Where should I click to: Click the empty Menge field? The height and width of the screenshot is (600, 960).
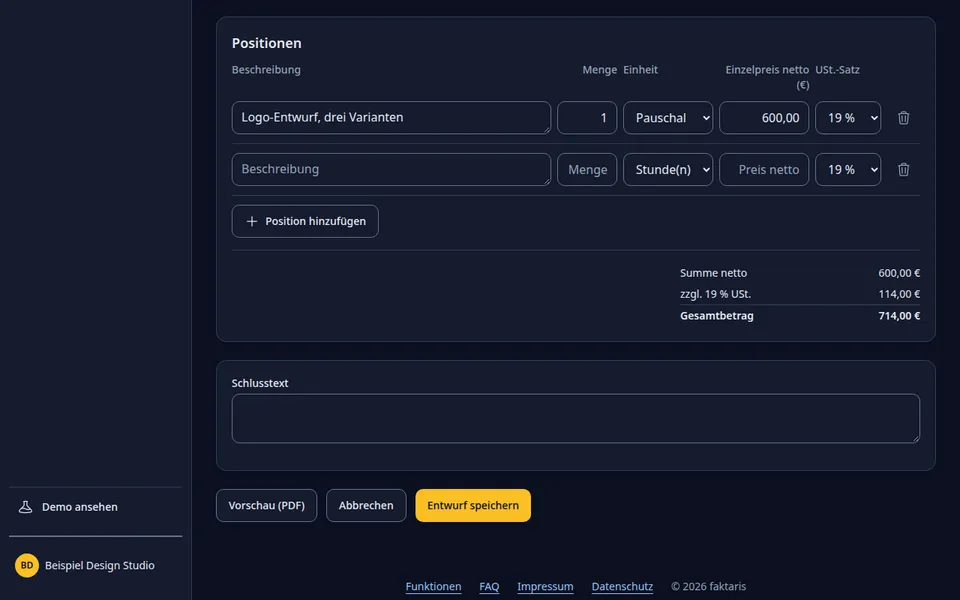click(x=587, y=170)
